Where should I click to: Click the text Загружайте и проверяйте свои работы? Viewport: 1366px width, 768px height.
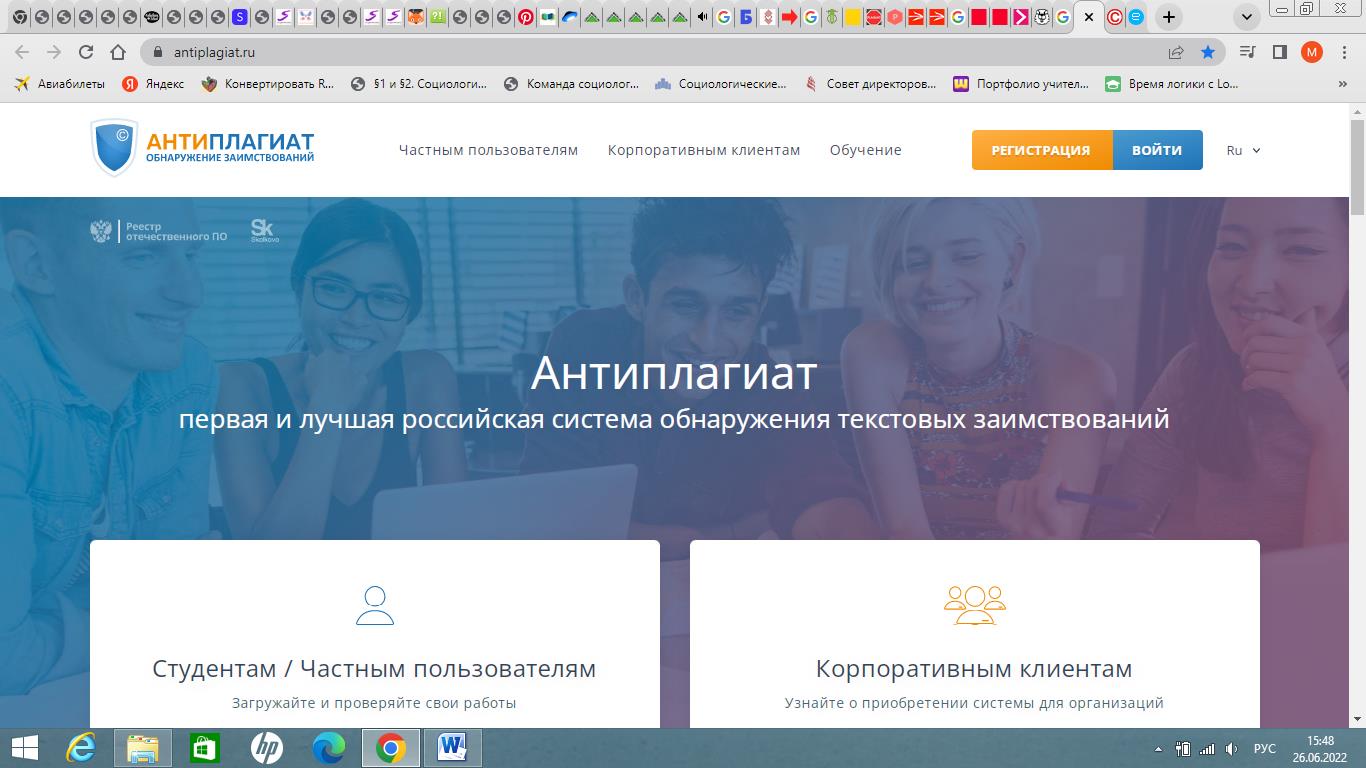[374, 703]
